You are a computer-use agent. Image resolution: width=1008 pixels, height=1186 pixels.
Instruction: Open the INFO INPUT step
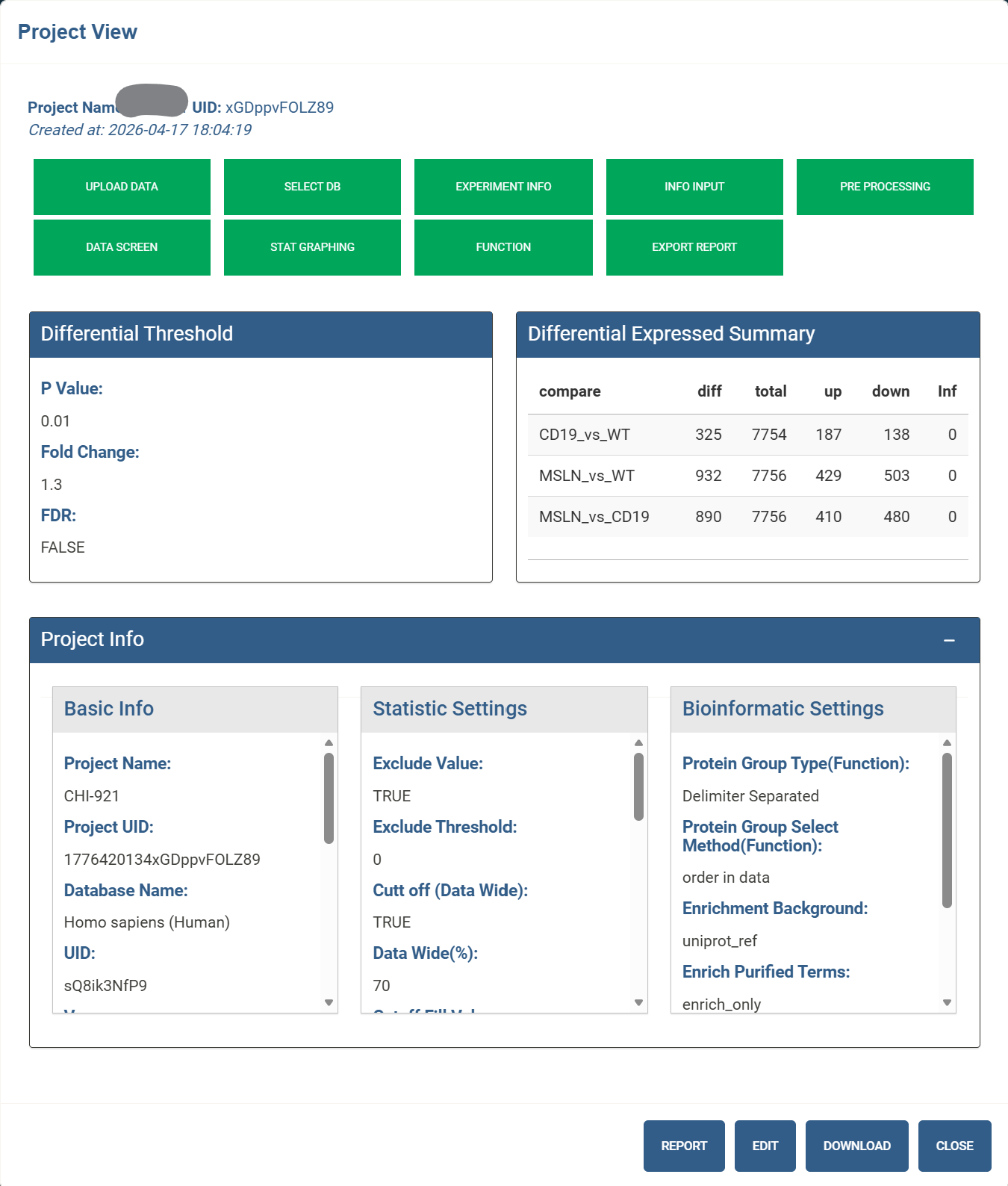[x=694, y=187]
